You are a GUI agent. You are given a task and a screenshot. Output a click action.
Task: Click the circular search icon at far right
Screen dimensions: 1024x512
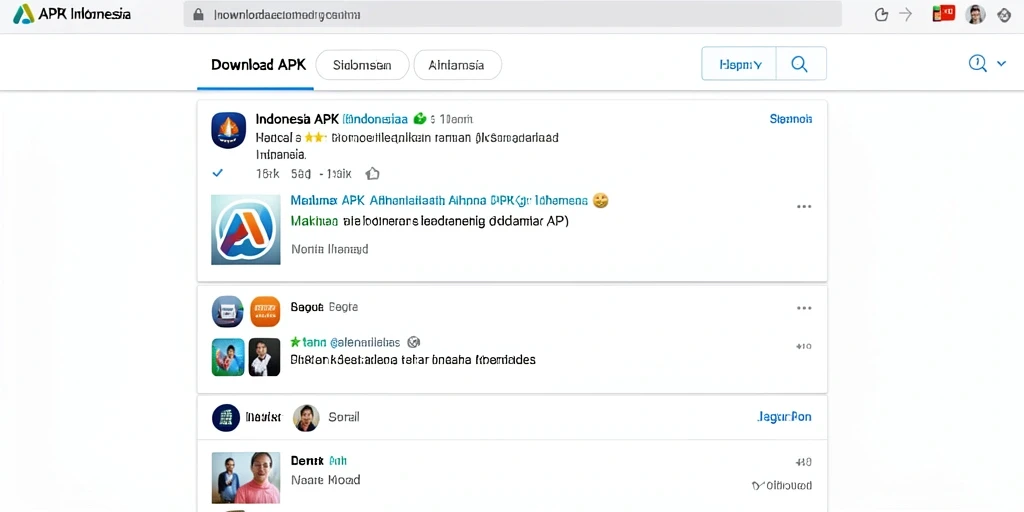pyautogui.click(x=977, y=63)
